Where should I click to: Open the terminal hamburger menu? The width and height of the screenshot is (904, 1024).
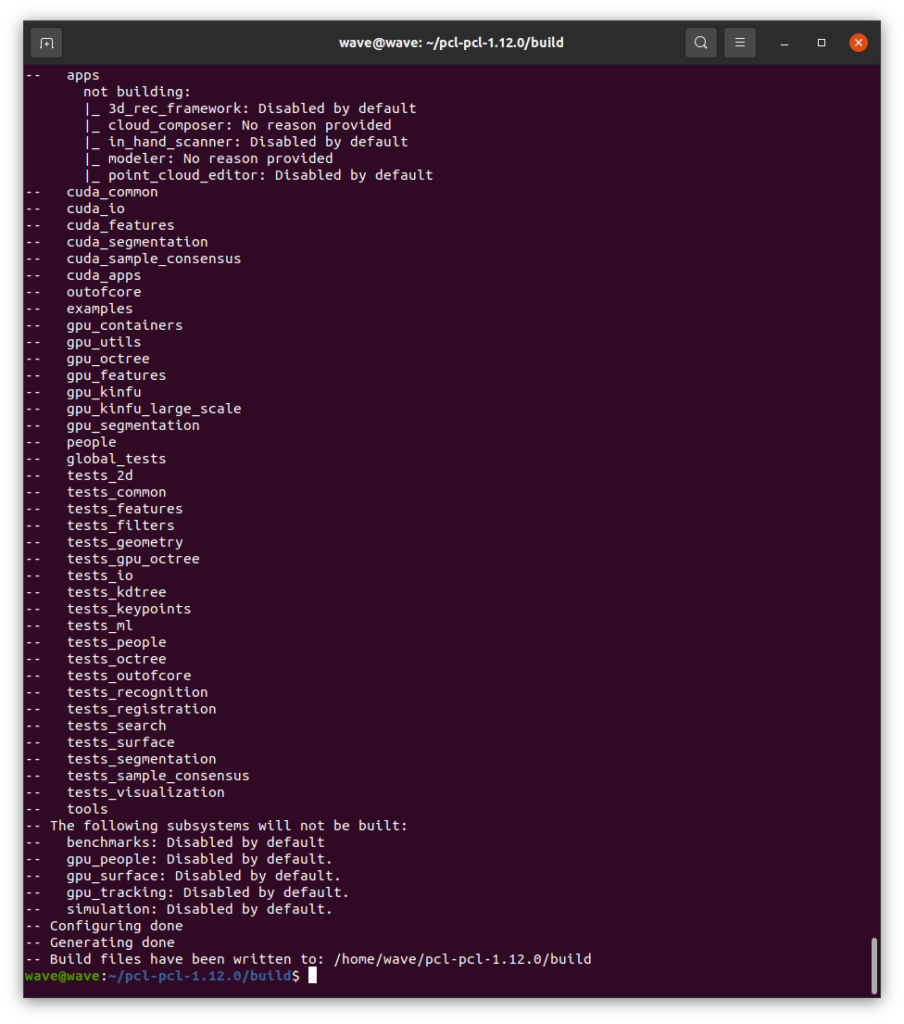tap(739, 42)
